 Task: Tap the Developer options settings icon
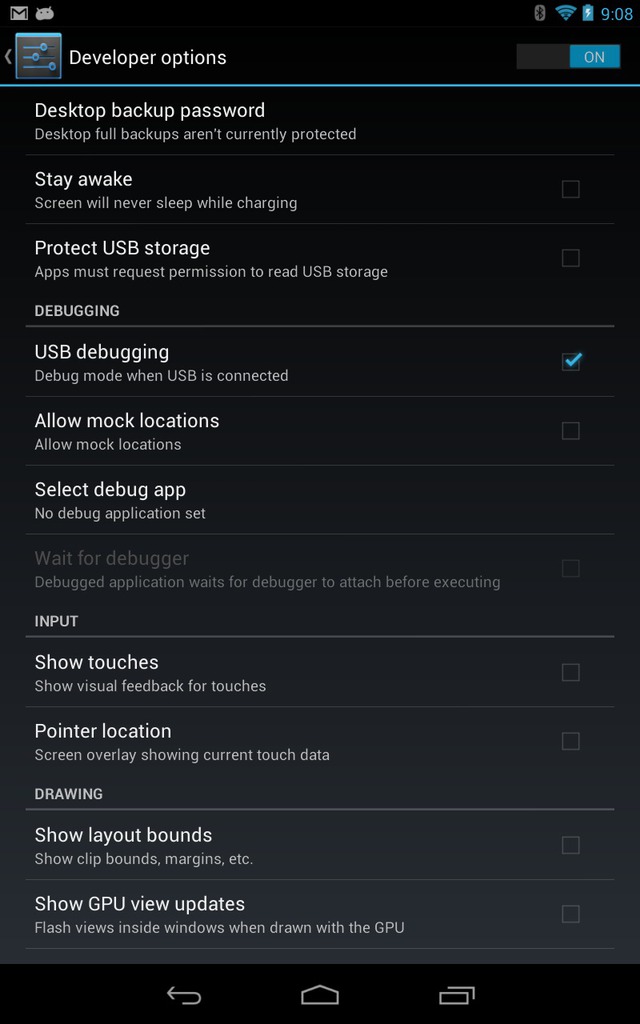(39, 56)
